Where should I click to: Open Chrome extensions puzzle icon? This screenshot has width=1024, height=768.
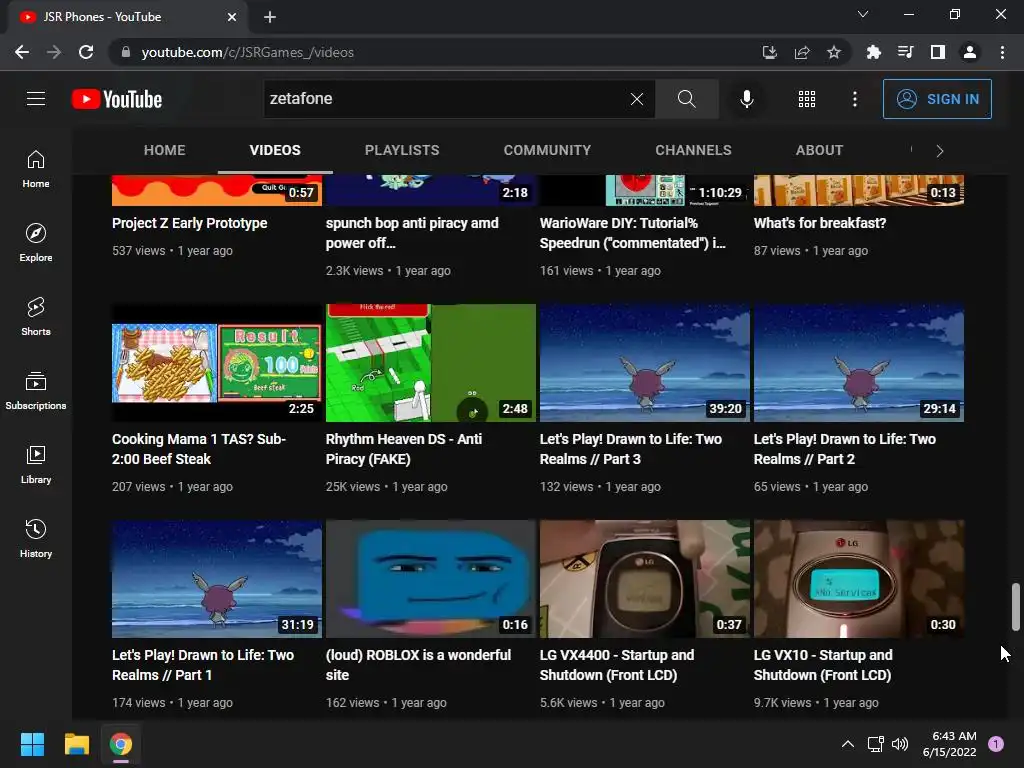coord(873,52)
